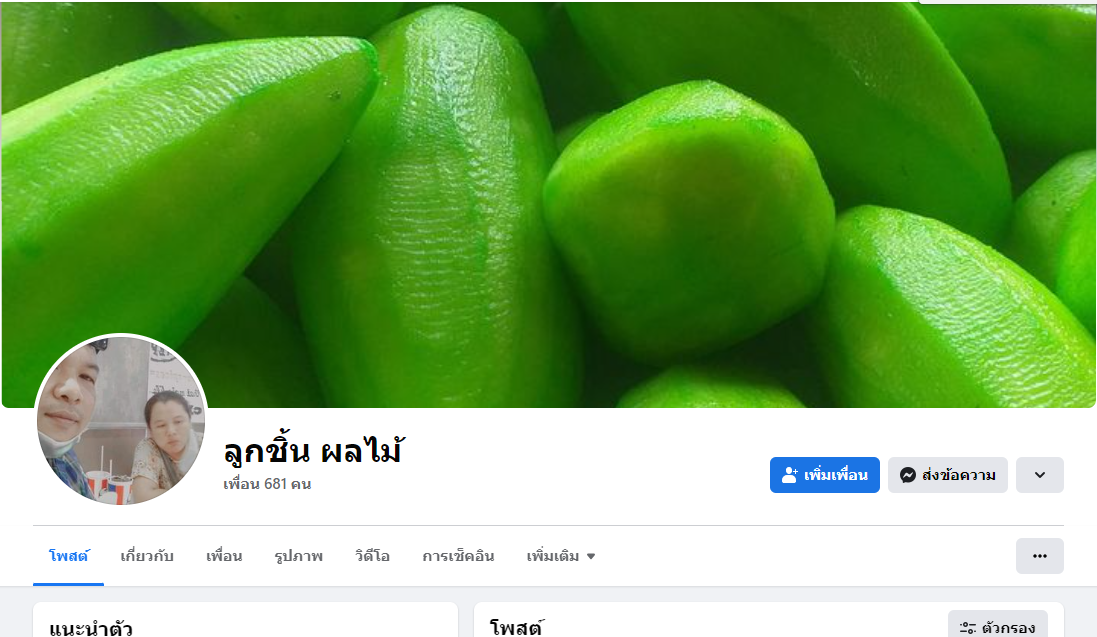Switch to the โพสต์ tab
The height and width of the screenshot is (637, 1097).
69,556
